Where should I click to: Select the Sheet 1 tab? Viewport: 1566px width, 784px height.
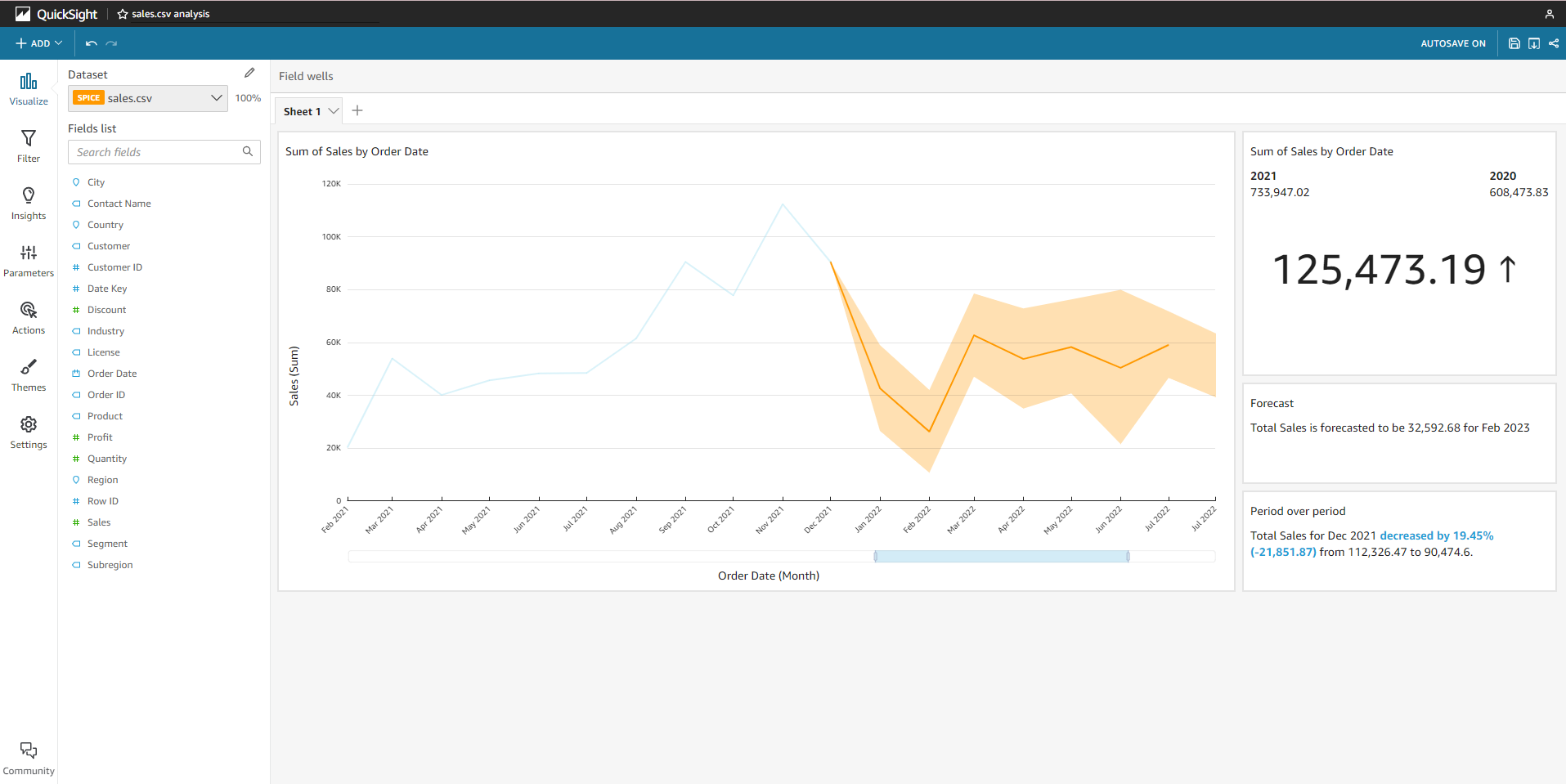pos(302,111)
